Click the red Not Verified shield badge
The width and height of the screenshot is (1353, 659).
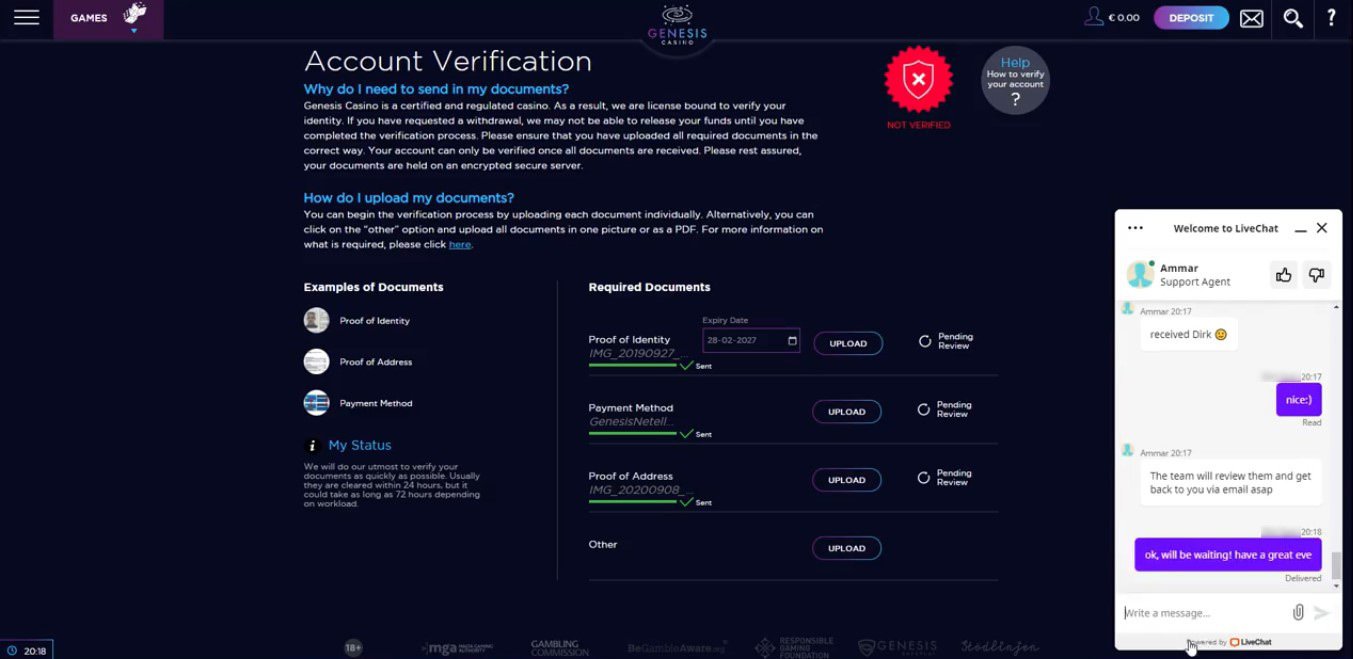pyautogui.click(x=918, y=81)
